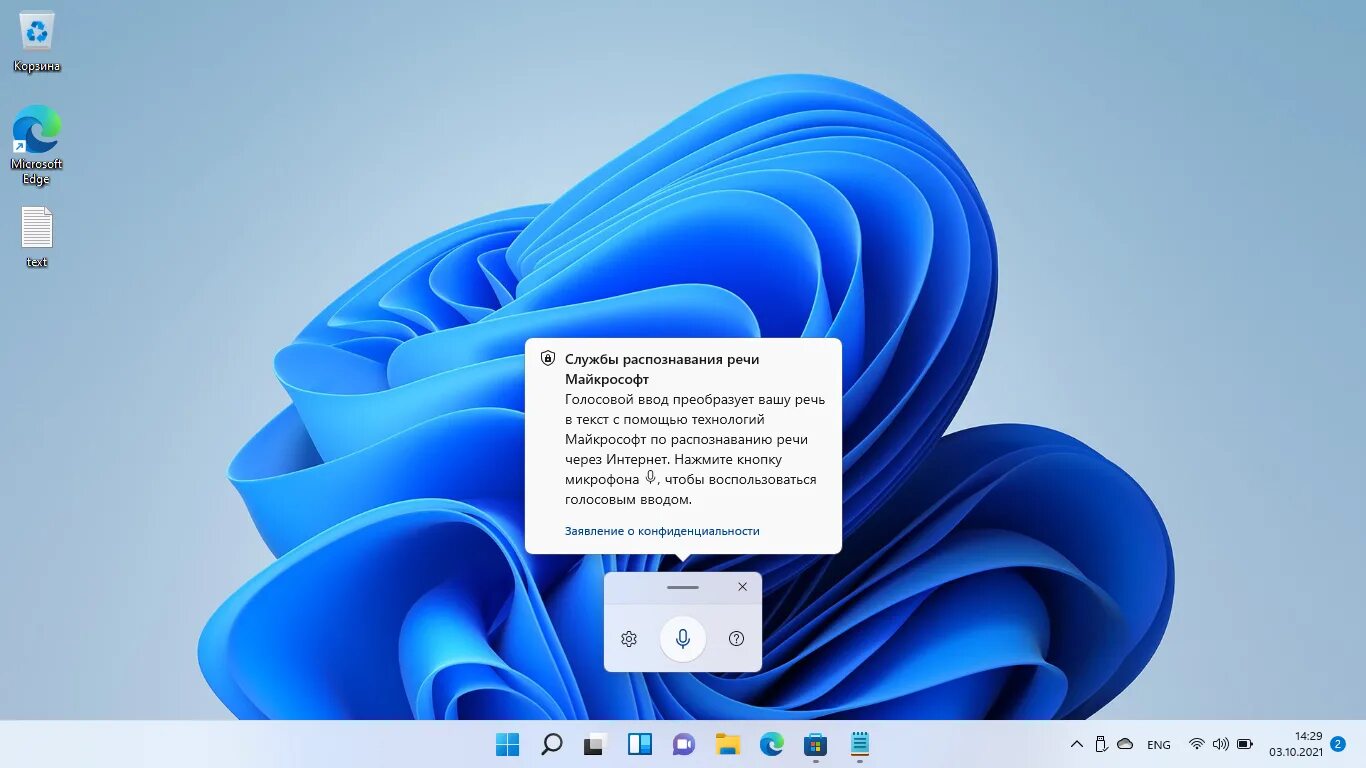This screenshot has height=768, width=1366.
Task: Launch Microsoft Edge from the taskbar
Action: (x=772, y=744)
